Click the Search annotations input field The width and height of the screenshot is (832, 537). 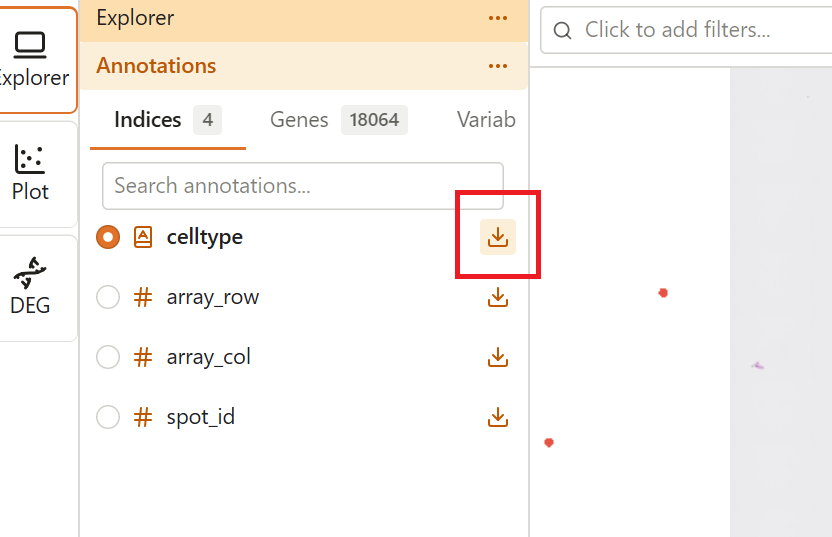(302, 186)
